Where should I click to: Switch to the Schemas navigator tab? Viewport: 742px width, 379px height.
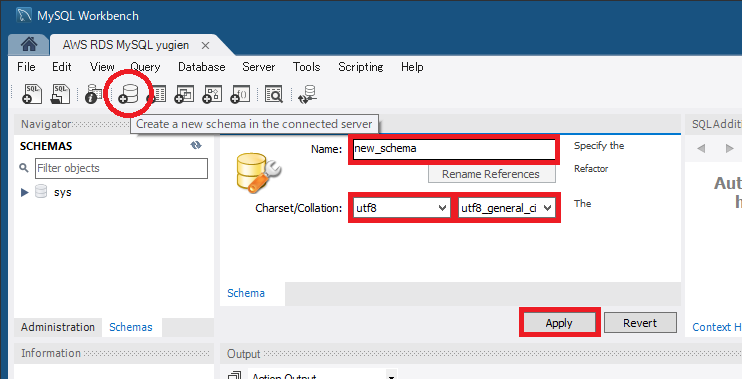click(x=131, y=327)
